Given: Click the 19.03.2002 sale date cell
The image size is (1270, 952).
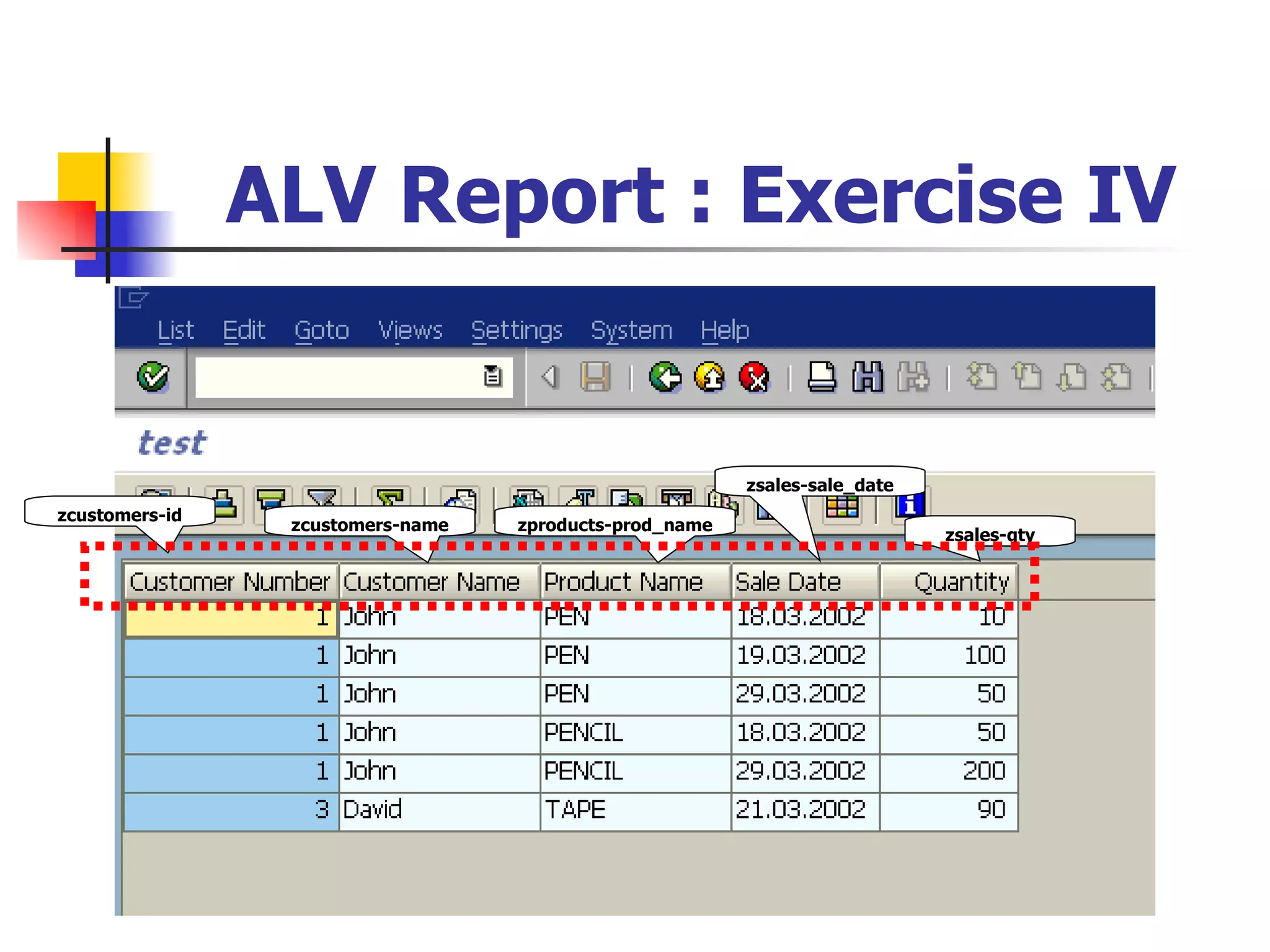Looking at the screenshot, I should pyautogui.click(x=806, y=656).
